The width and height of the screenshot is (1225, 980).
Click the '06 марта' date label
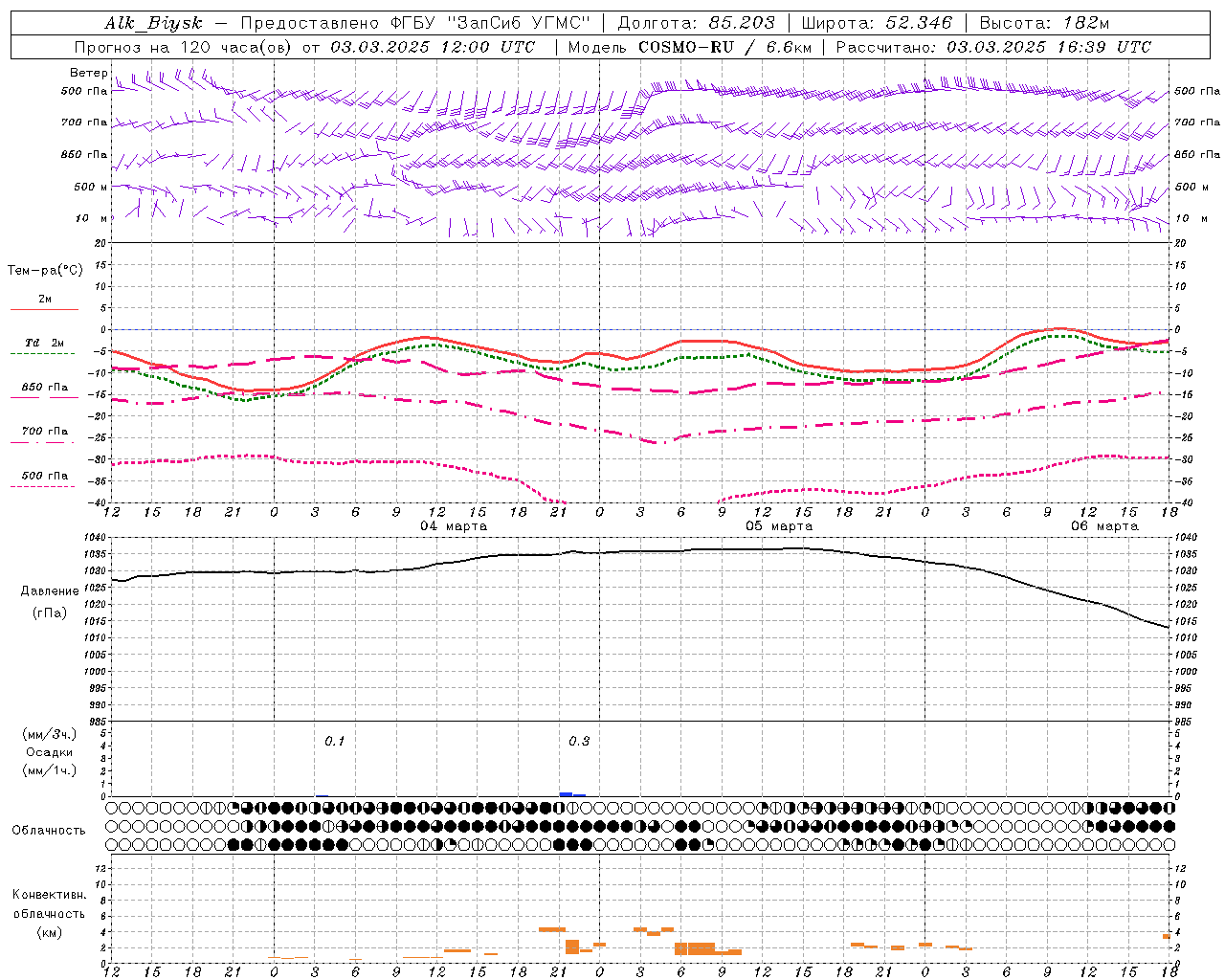pyautogui.click(x=1104, y=526)
